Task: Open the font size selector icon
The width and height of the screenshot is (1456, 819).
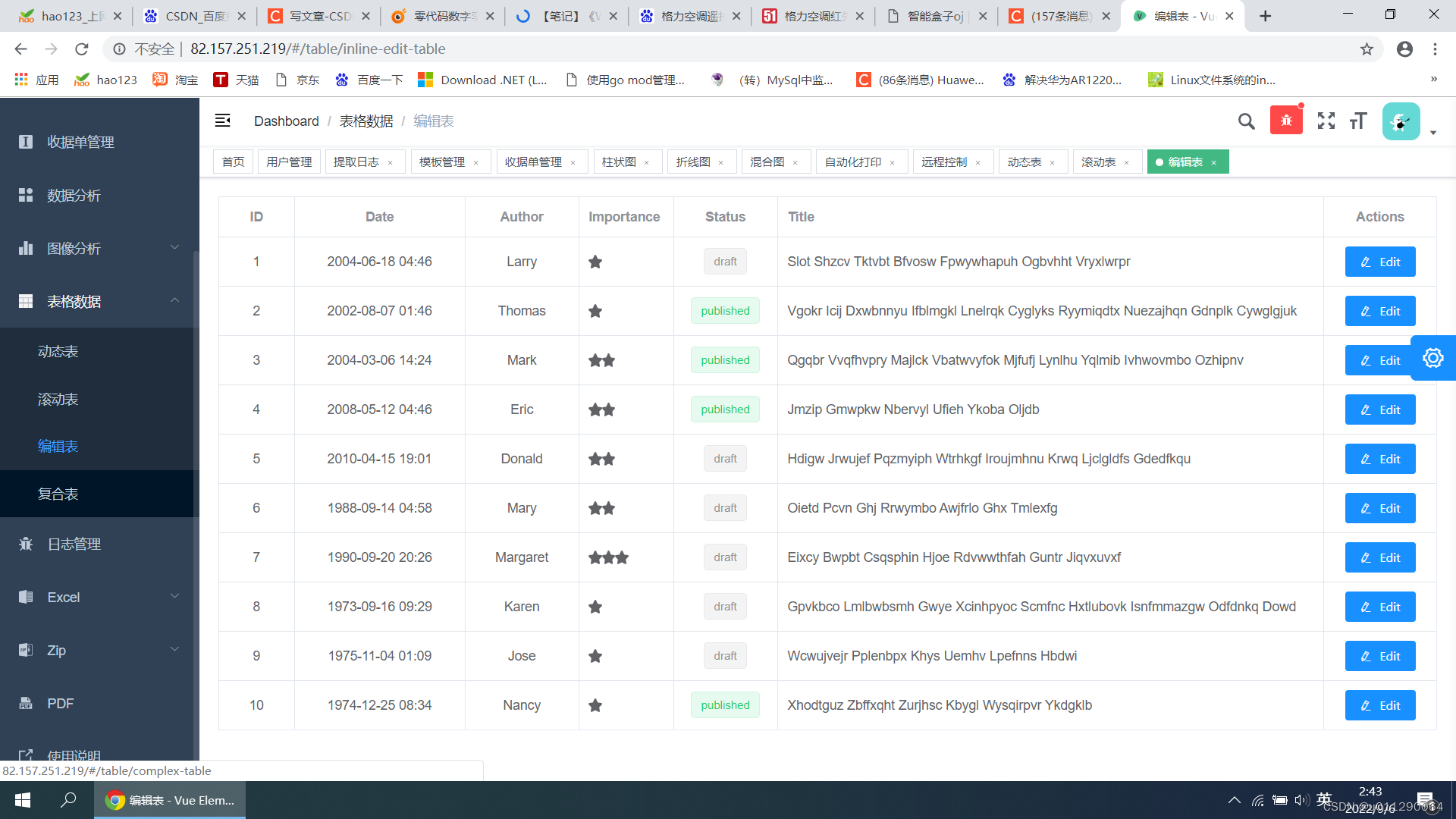Action: pos(1358,121)
